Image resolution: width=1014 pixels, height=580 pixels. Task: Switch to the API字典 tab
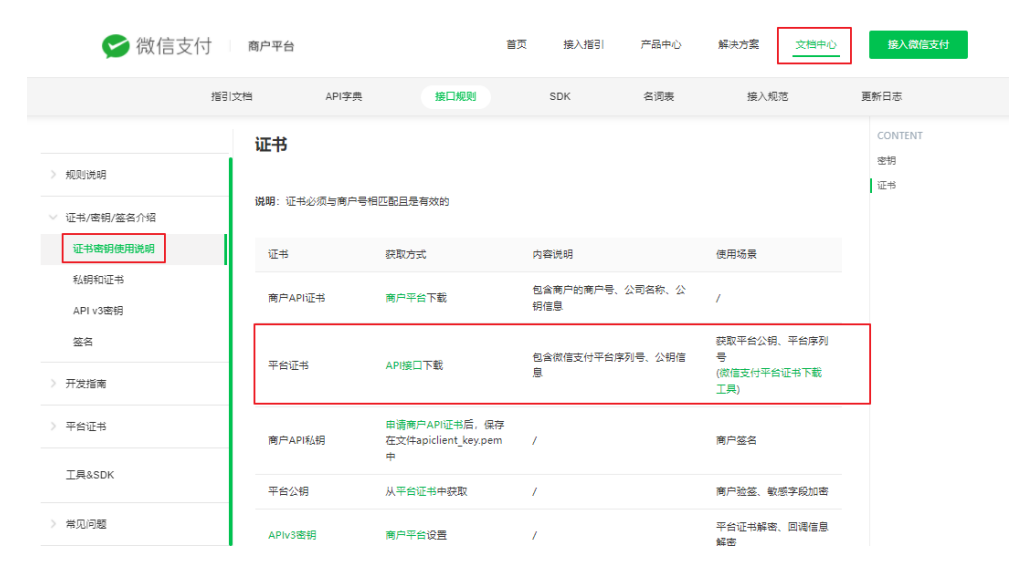point(344,96)
